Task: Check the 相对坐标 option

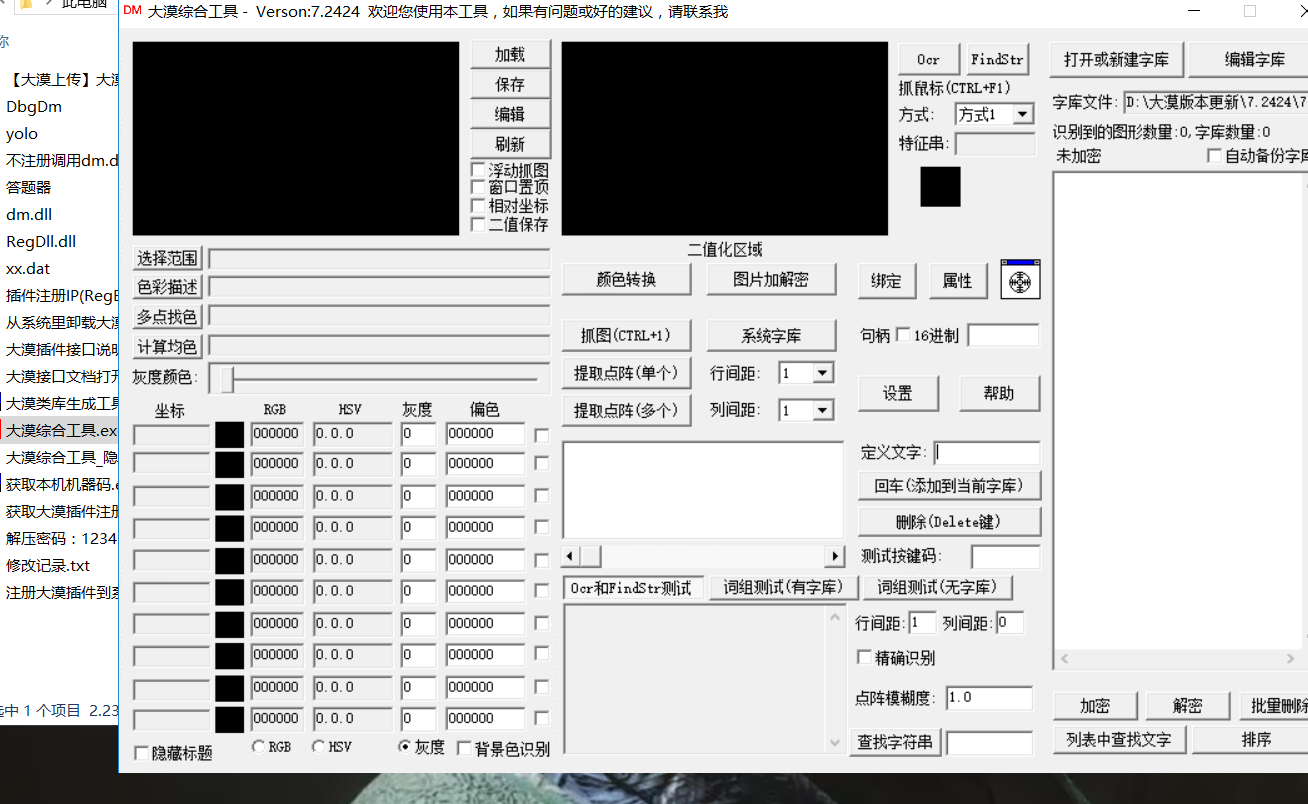Action: (478, 206)
